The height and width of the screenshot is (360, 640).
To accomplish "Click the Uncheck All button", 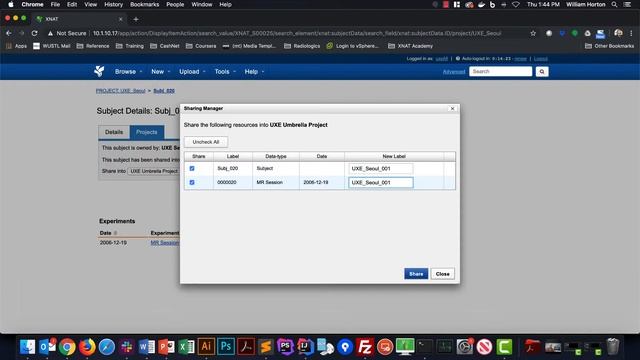I will click(206, 142).
